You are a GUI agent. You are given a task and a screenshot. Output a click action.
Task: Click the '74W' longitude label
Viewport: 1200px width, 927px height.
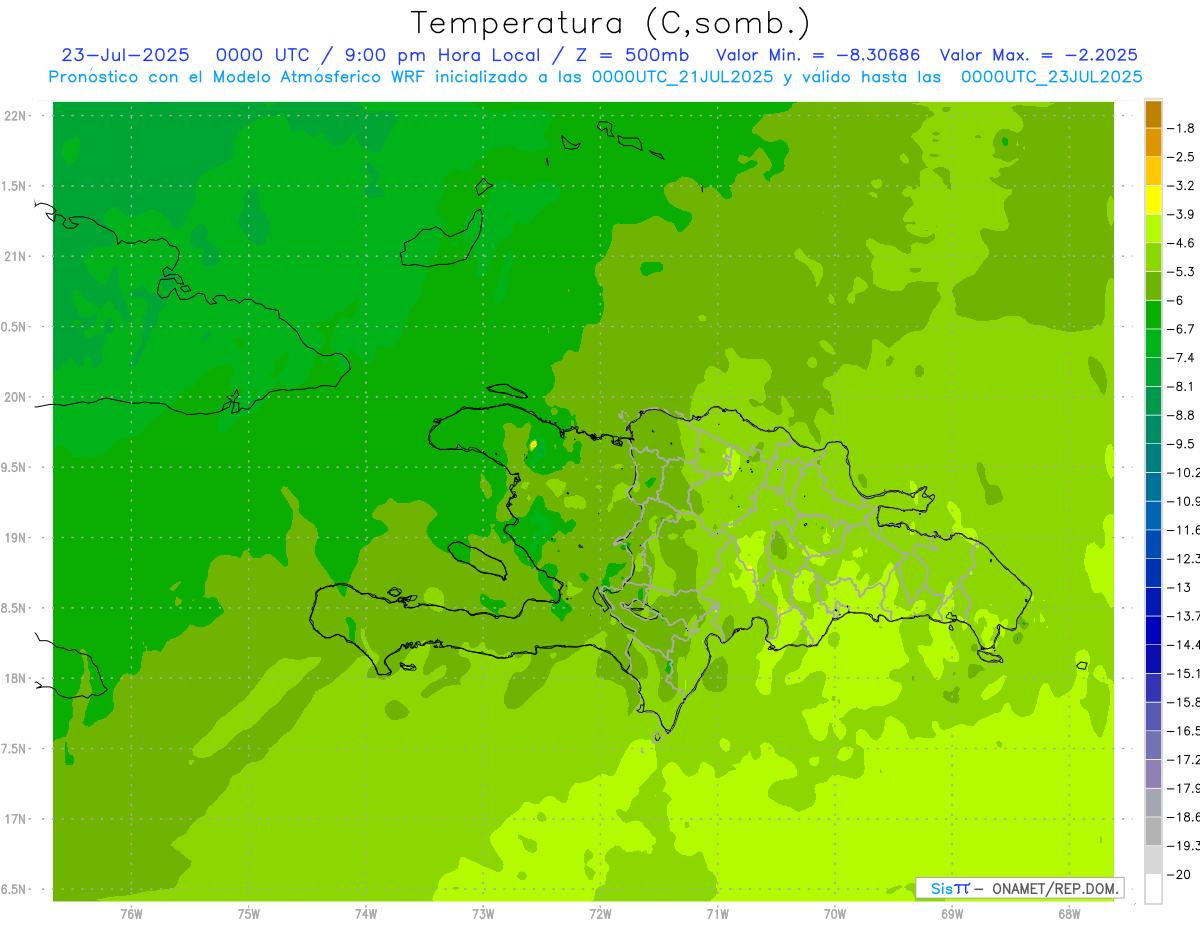(x=366, y=914)
